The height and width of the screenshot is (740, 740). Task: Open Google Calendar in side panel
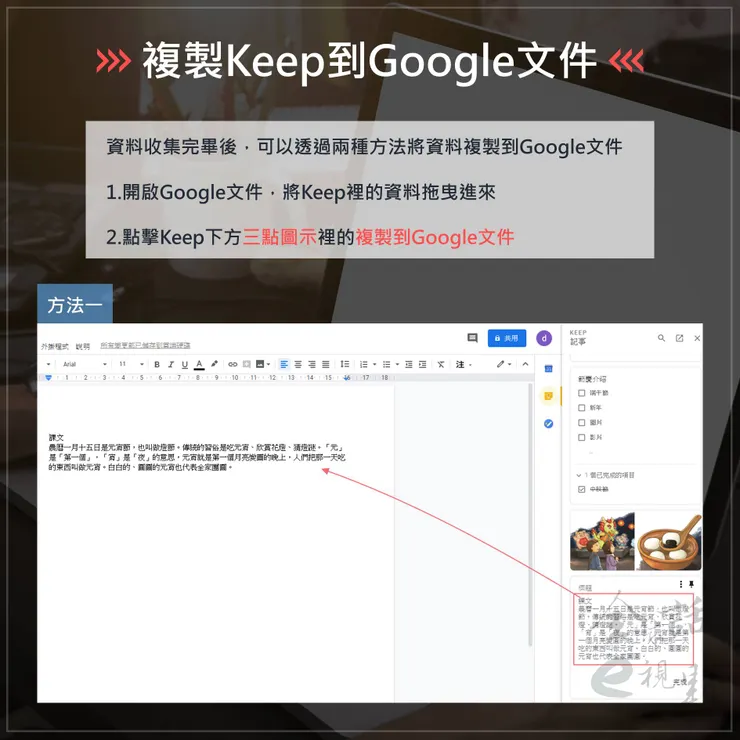pyautogui.click(x=548, y=369)
